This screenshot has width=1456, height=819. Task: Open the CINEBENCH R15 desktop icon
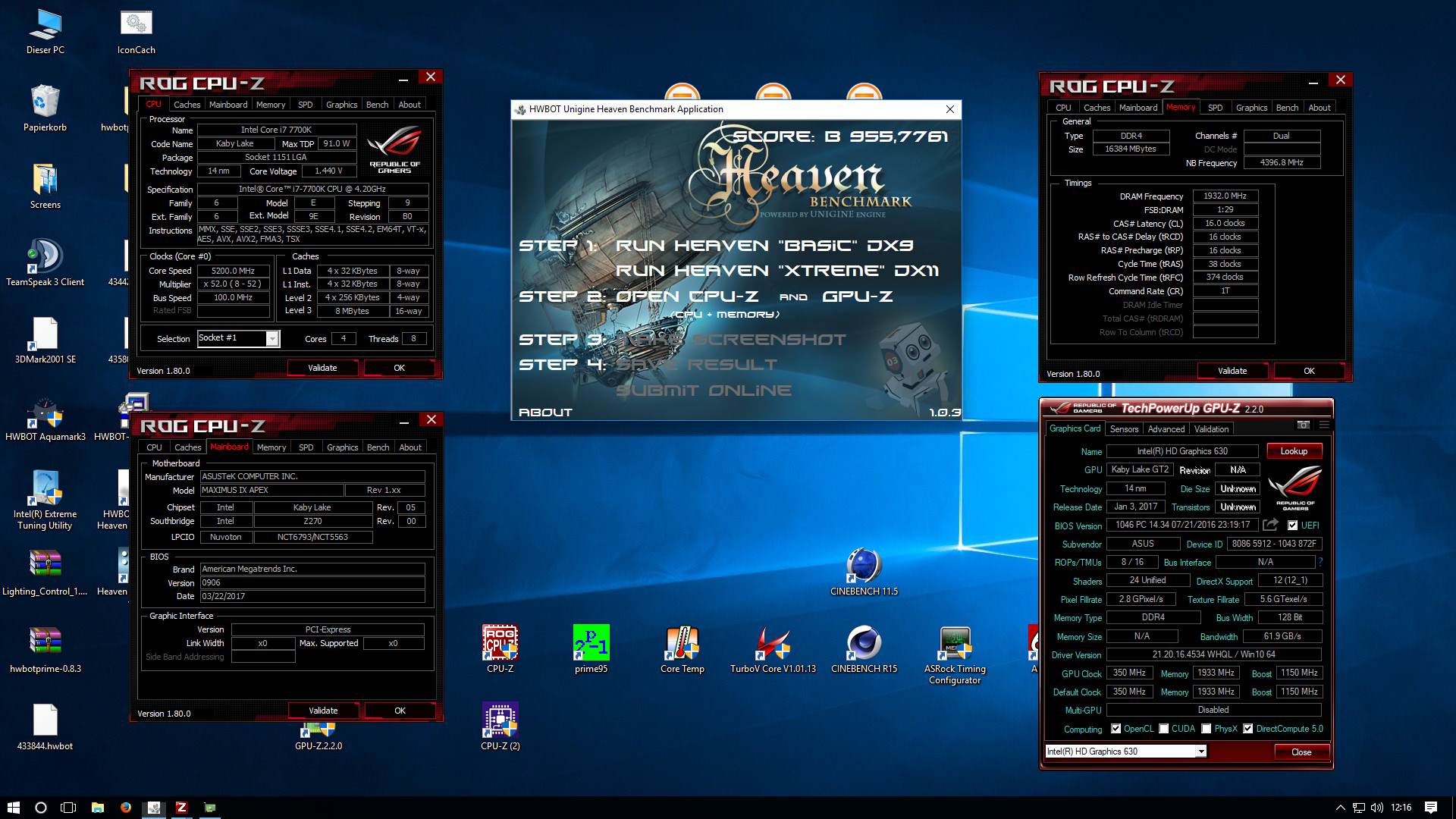[864, 649]
